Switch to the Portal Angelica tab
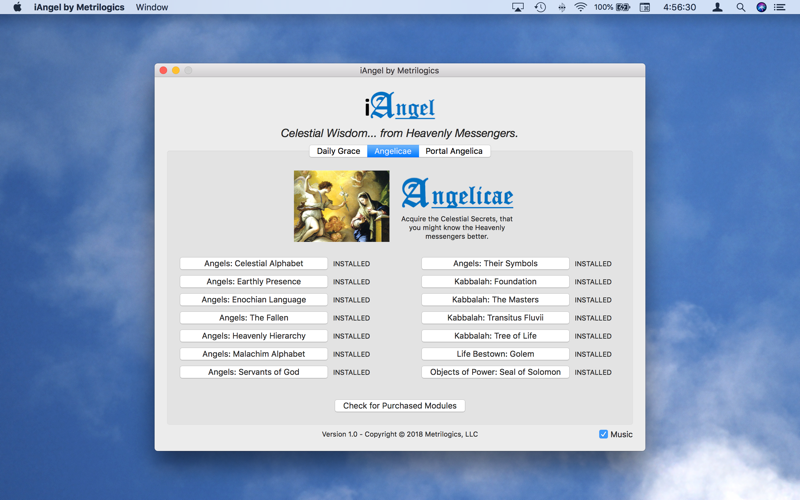Screen dimensions: 800x500 click(x=454, y=151)
